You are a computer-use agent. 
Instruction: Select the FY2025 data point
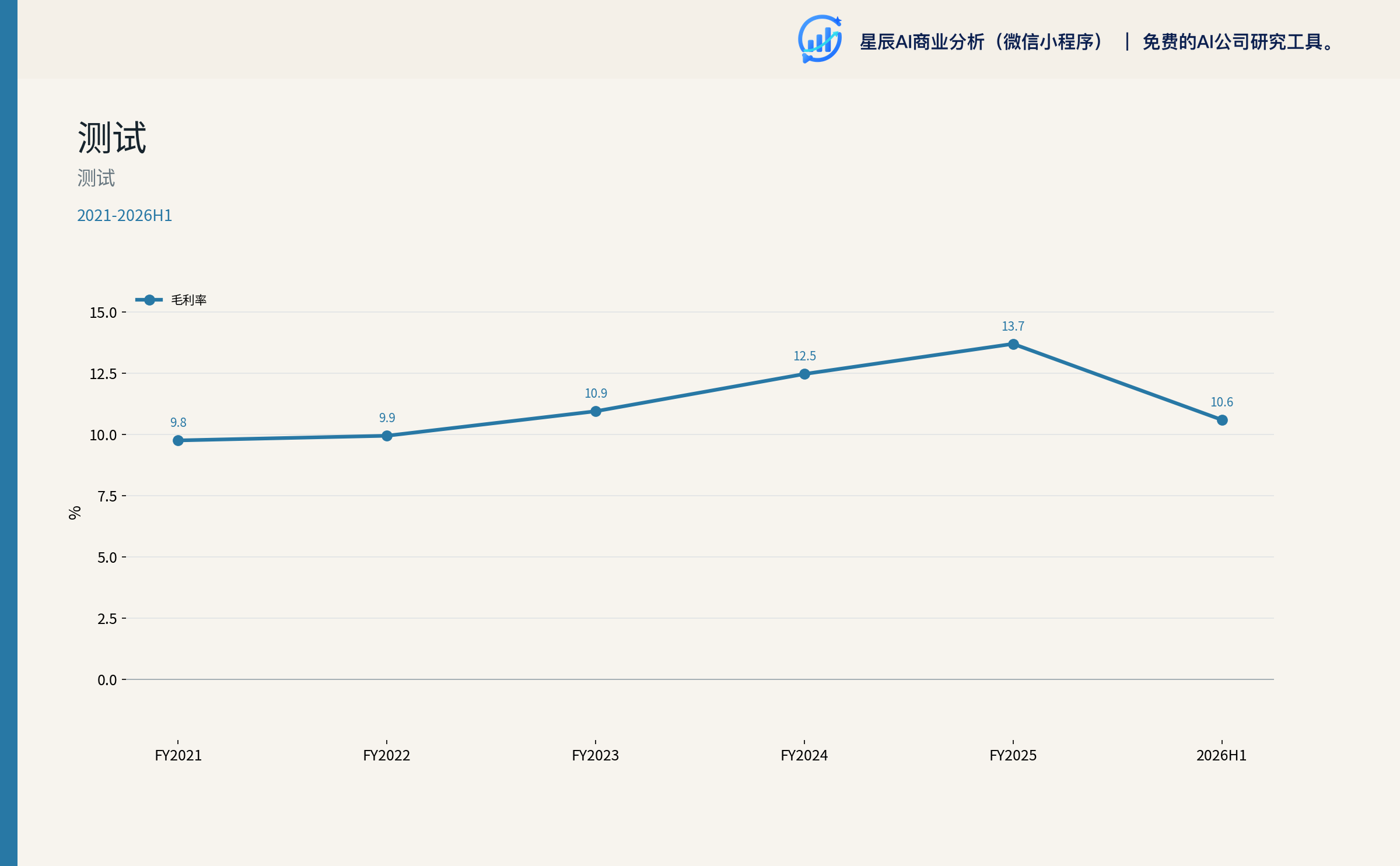(x=1013, y=344)
